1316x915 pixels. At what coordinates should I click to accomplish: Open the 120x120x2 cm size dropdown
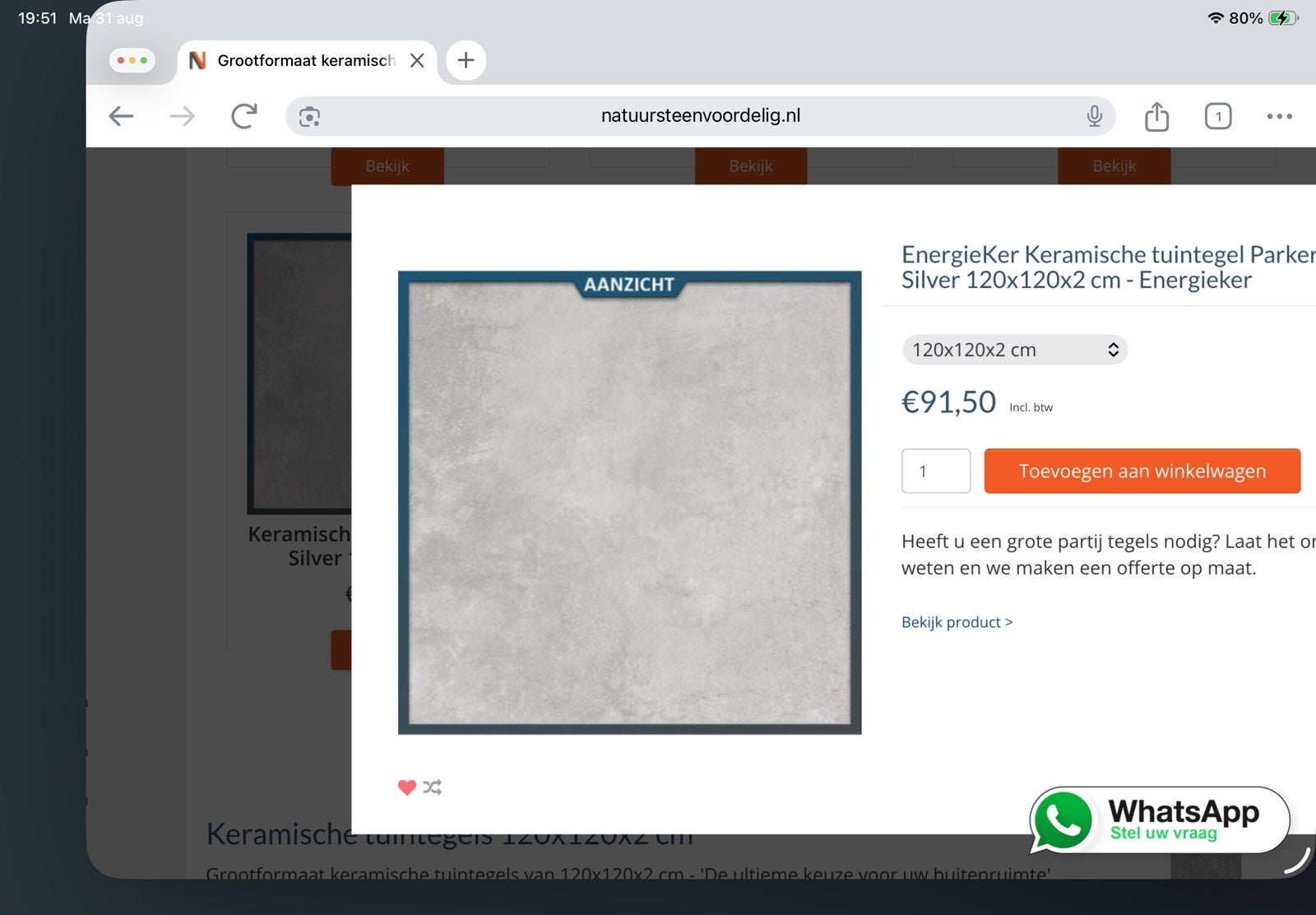coord(1015,350)
